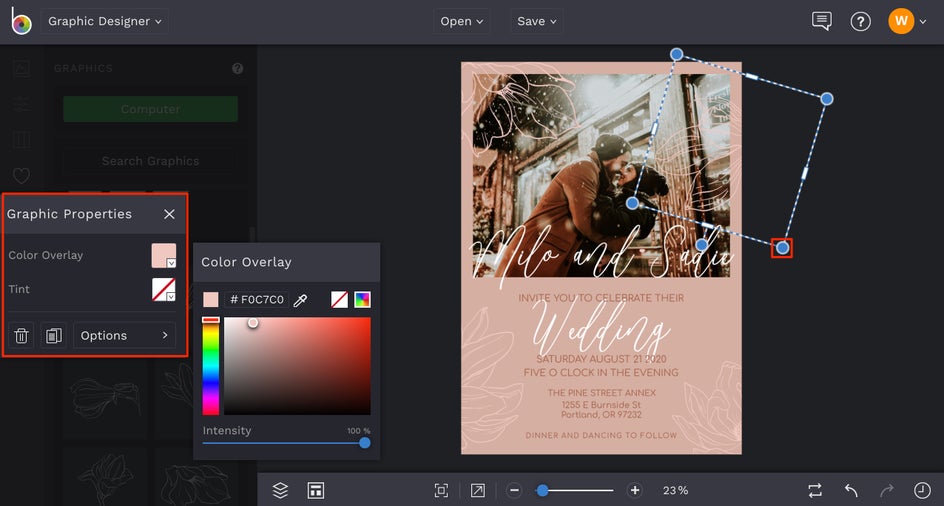Zoom out with the minus button
The image size is (944, 506).
514,490
